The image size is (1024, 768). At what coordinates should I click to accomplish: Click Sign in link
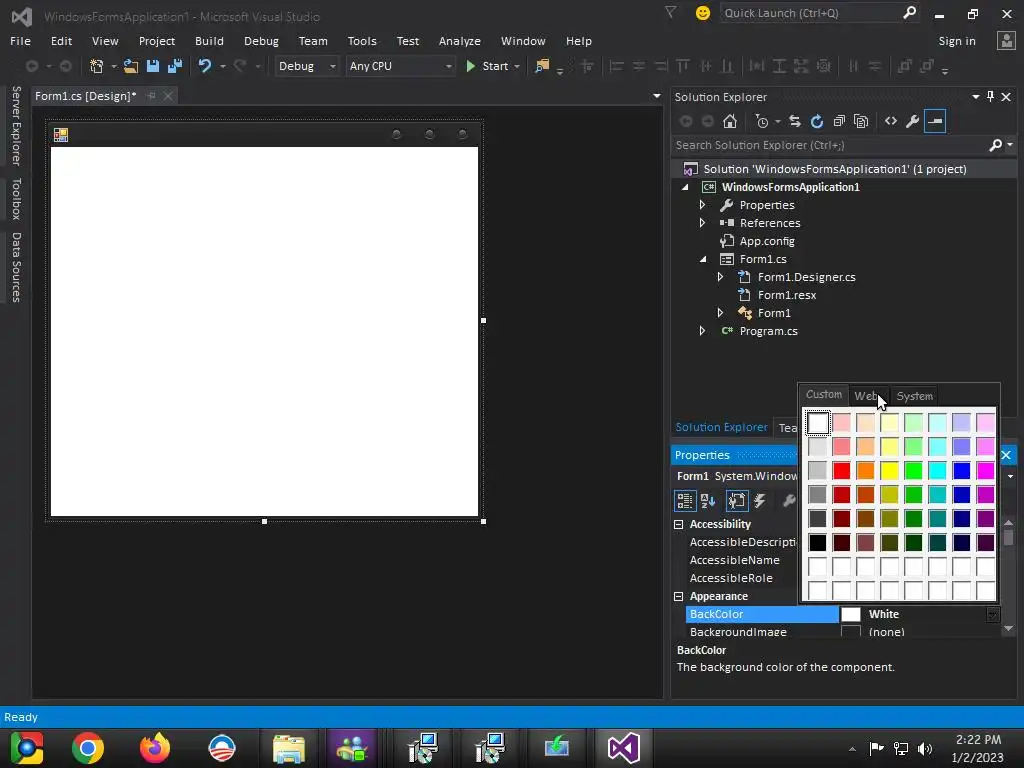tap(957, 41)
